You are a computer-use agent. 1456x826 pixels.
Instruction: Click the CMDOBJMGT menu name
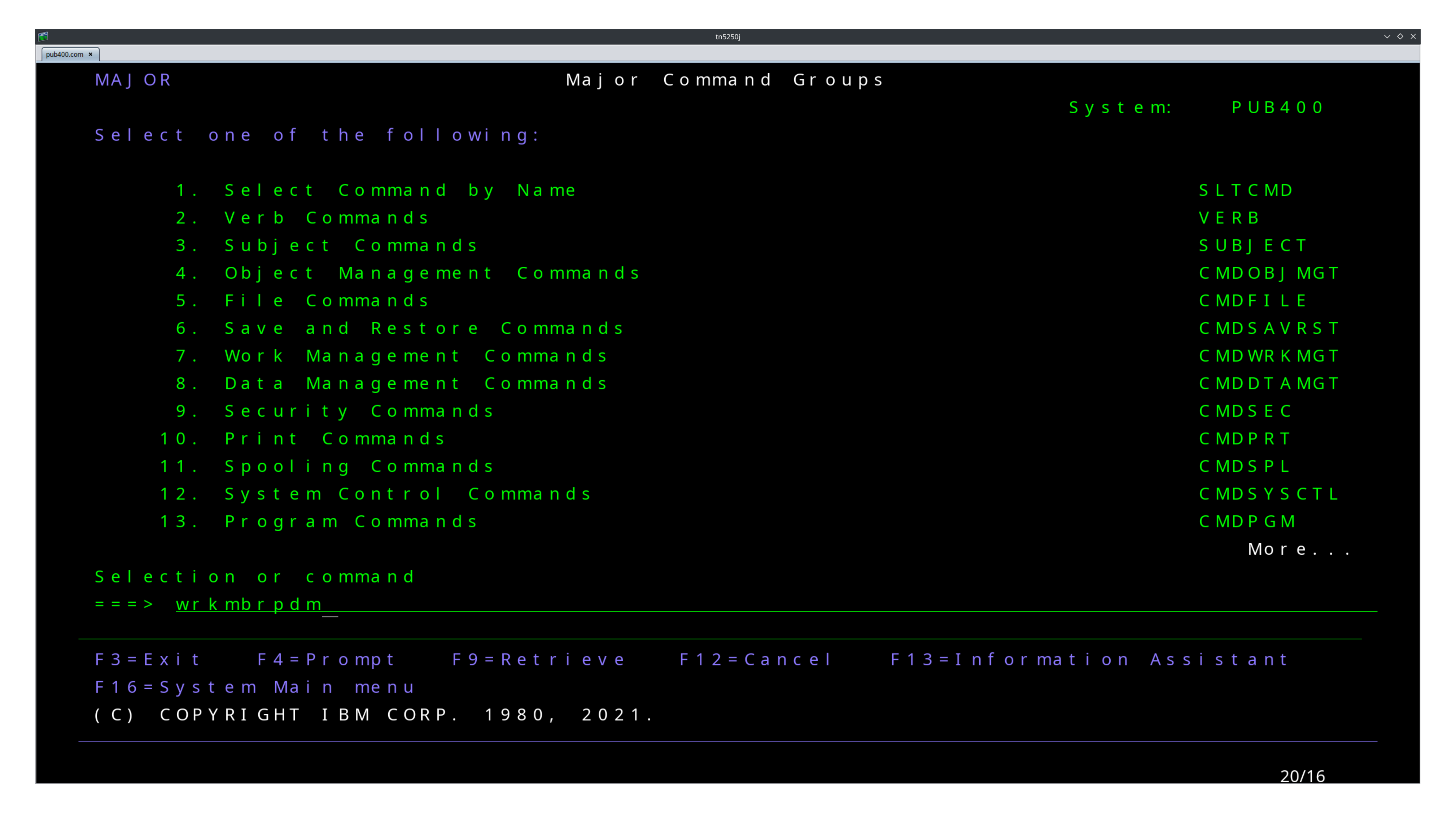point(1269,273)
